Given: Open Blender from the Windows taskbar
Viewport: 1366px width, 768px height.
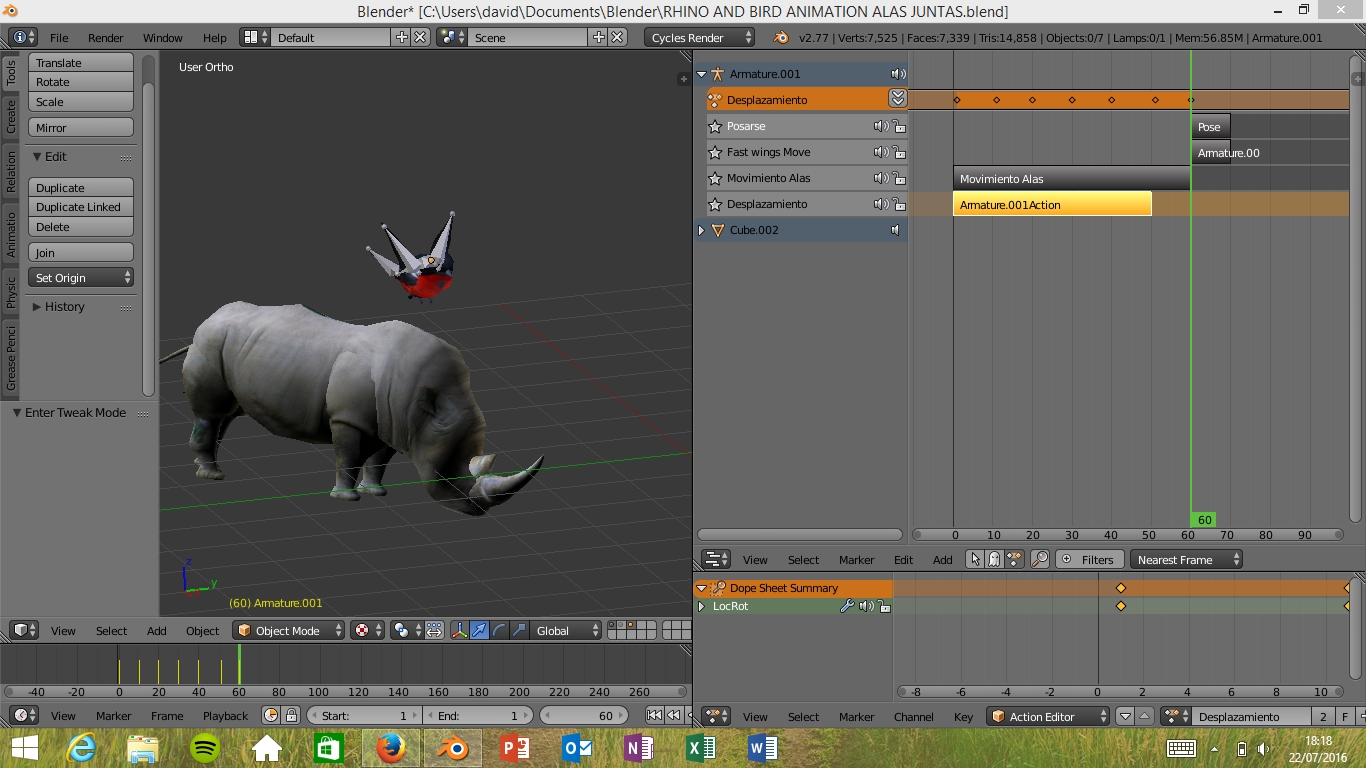Looking at the screenshot, I should point(453,747).
